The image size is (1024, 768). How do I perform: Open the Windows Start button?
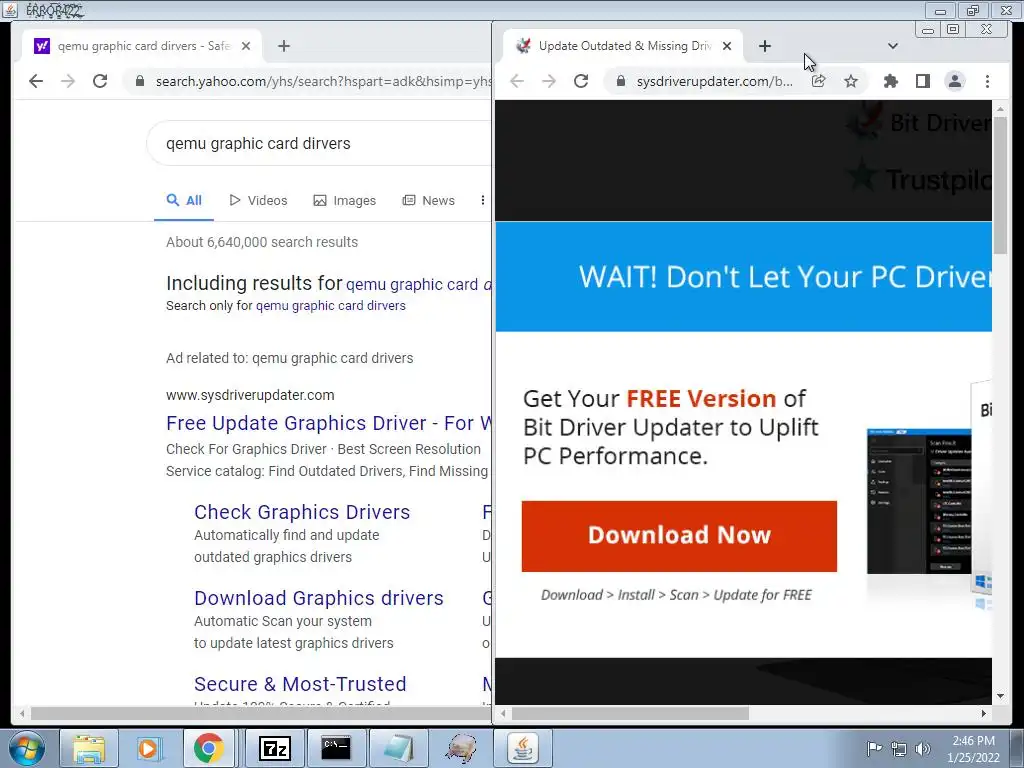pyautogui.click(x=27, y=748)
